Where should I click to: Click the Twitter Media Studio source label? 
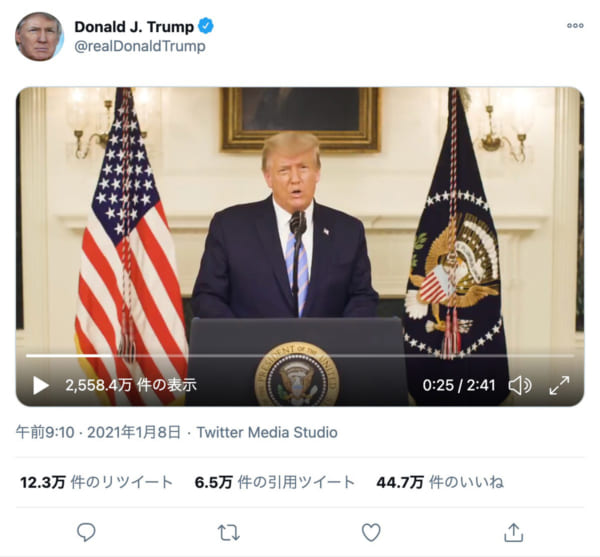tap(267, 432)
